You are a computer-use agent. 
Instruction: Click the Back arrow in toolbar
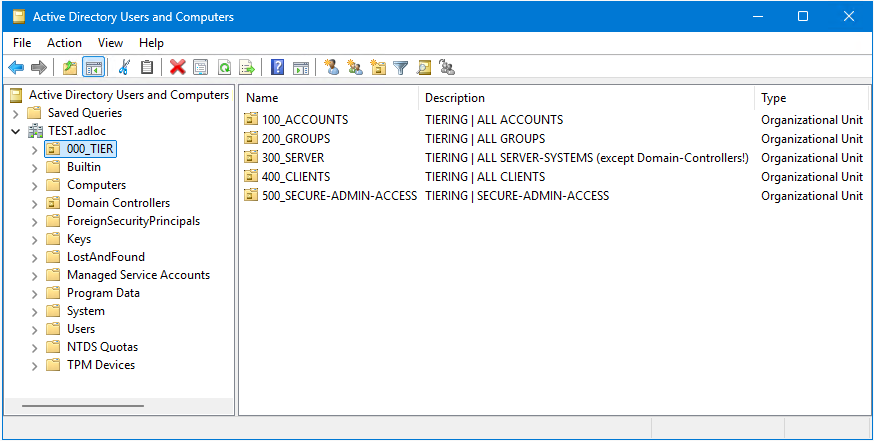coord(16,68)
